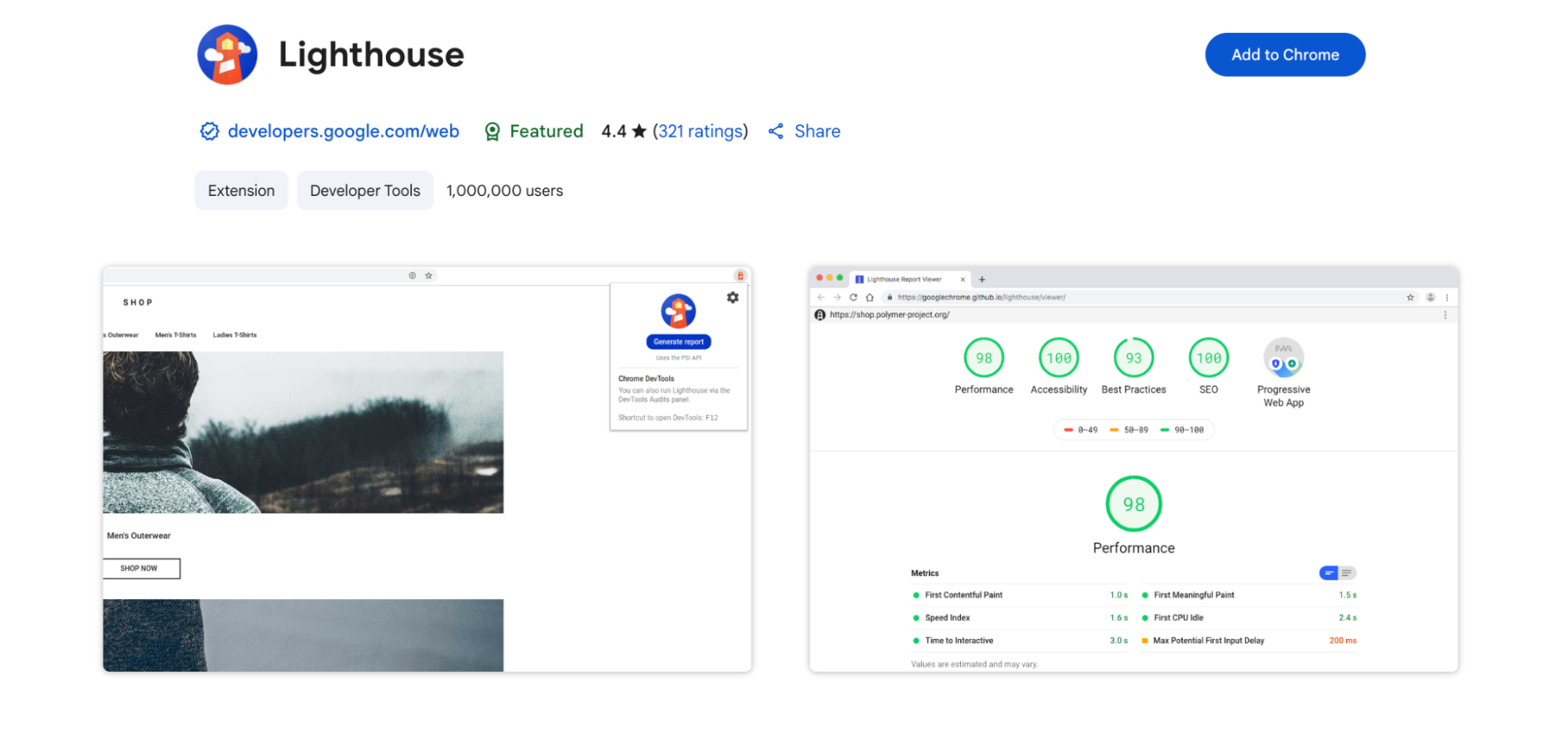Click the large Performance 98 gauge

pos(1133,504)
